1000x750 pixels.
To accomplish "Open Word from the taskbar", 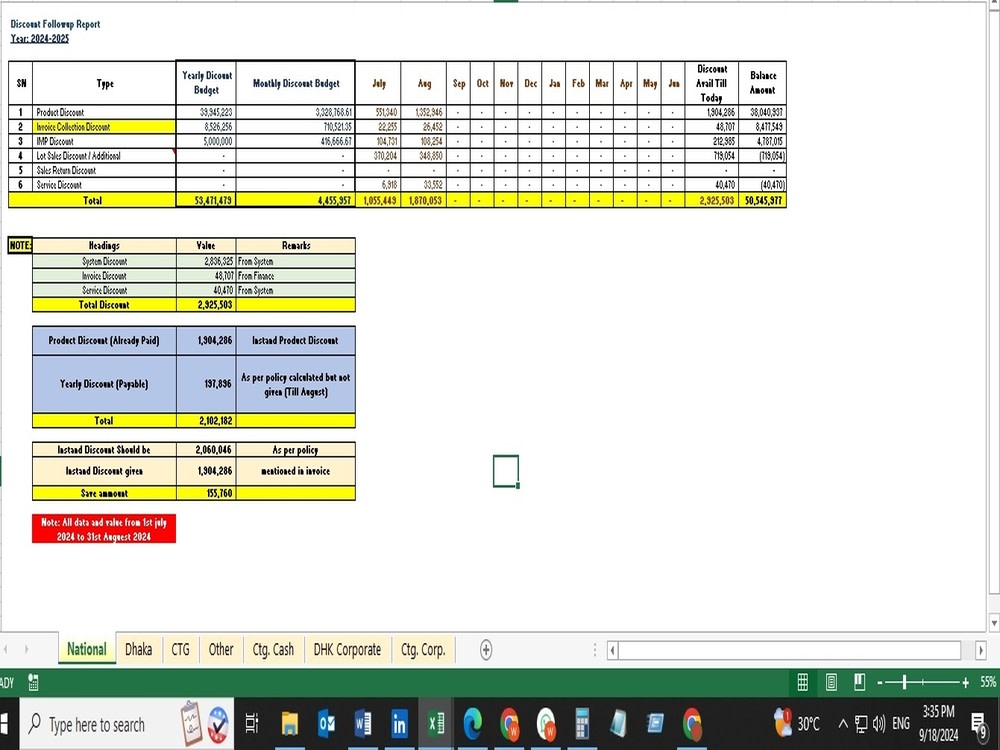I will tap(363, 724).
